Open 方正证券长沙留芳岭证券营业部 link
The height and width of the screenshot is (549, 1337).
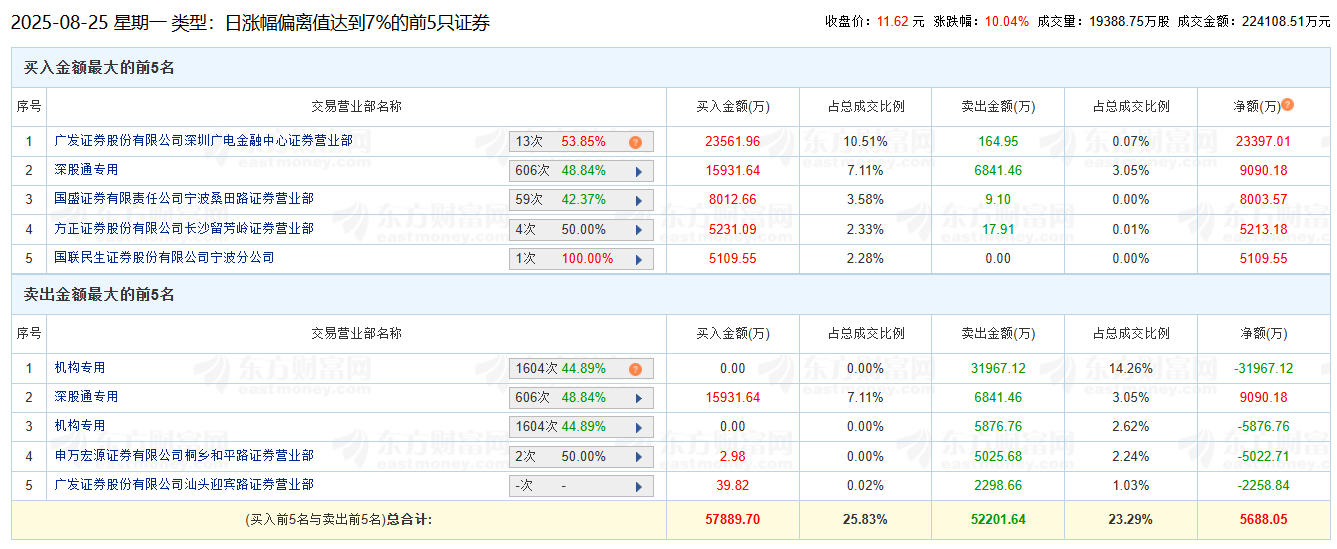click(184, 228)
